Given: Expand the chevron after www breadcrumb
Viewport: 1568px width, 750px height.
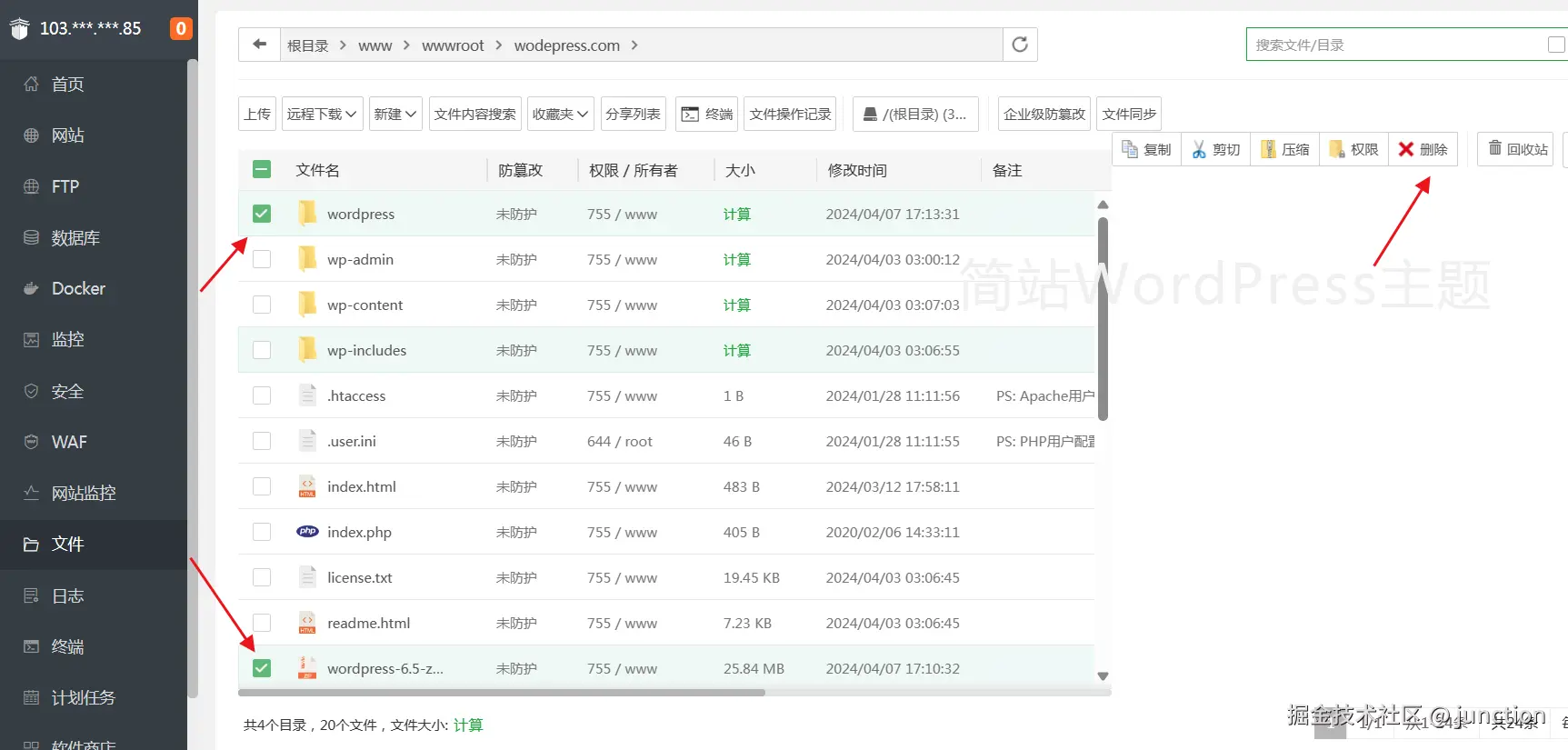Looking at the screenshot, I should coord(406,45).
